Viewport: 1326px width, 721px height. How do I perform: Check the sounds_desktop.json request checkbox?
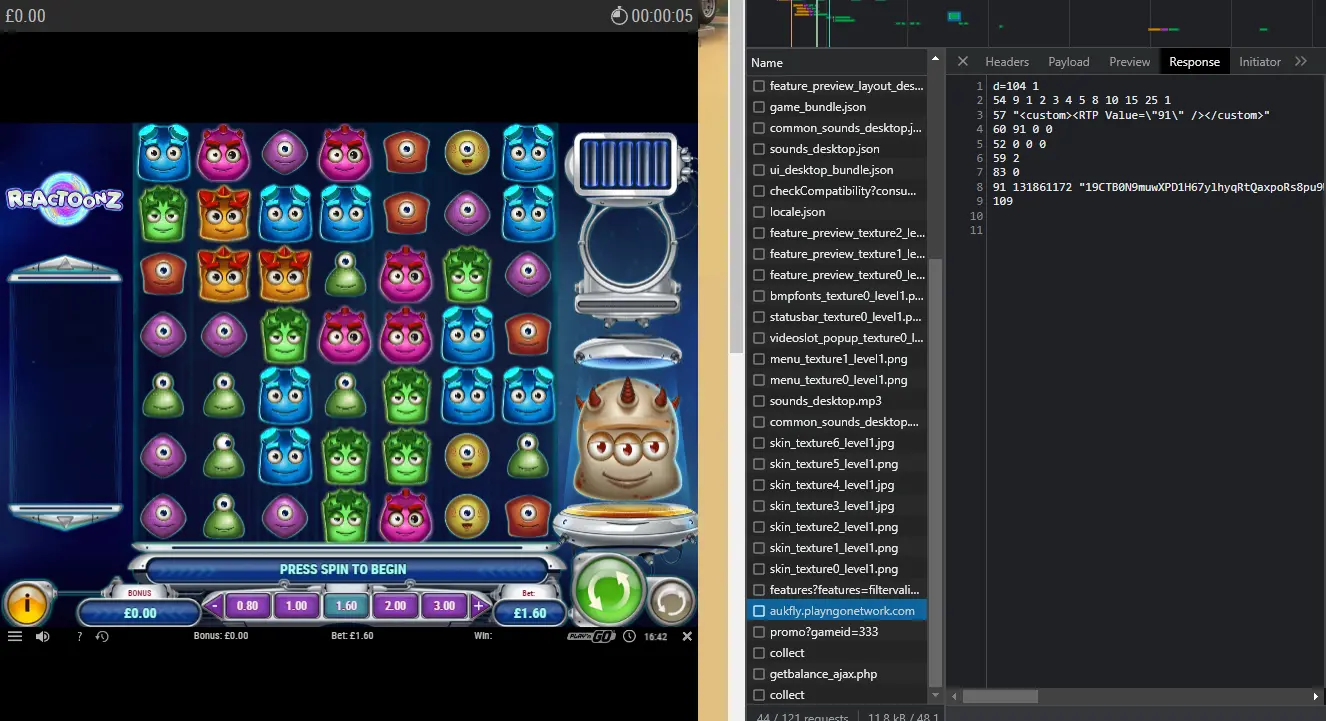pyautogui.click(x=759, y=149)
